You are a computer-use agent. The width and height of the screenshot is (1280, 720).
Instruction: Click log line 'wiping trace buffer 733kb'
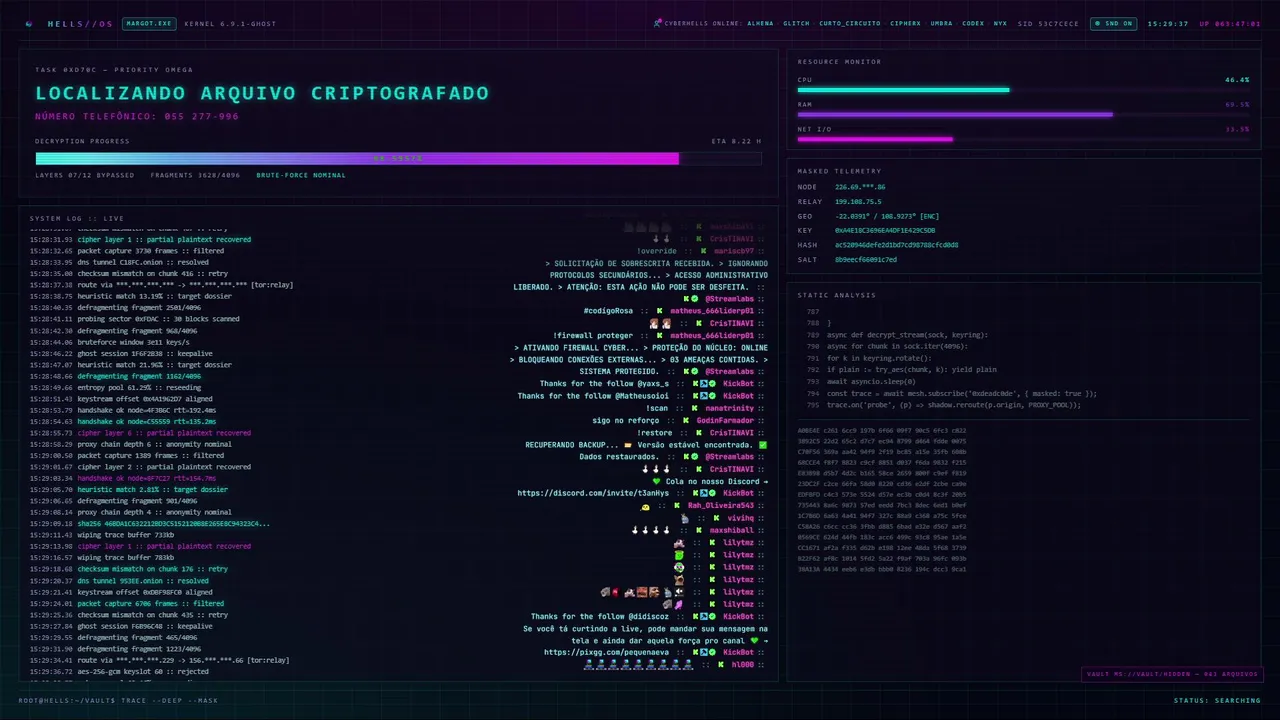click(x=126, y=535)
